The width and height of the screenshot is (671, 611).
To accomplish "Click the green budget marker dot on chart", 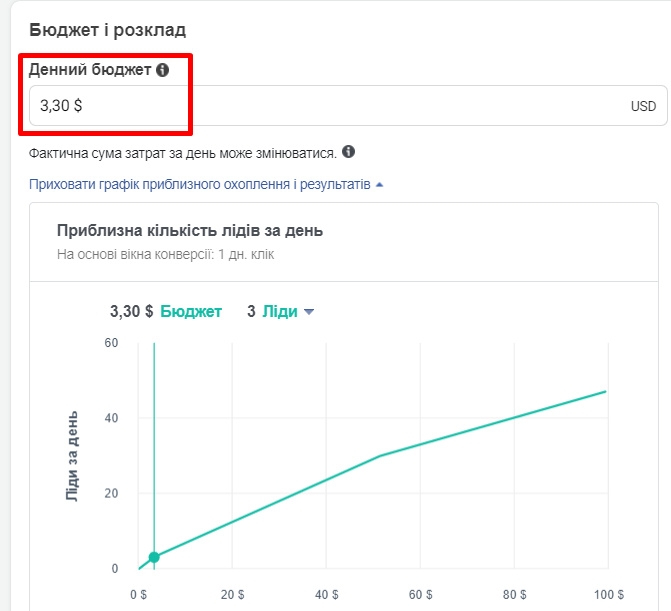I will click(x=154, y=557).
